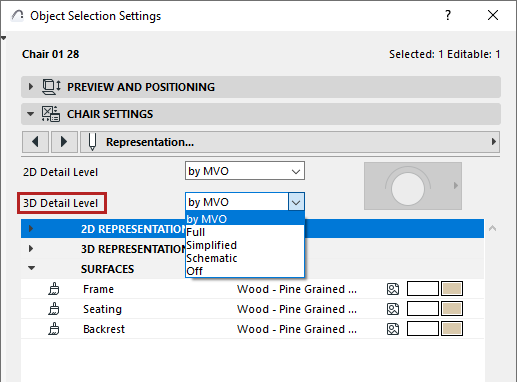The height and width of the screenshot is (382, 517).
Task: Click the scroll up arrow of parameter list
Action: pos(493,228)
